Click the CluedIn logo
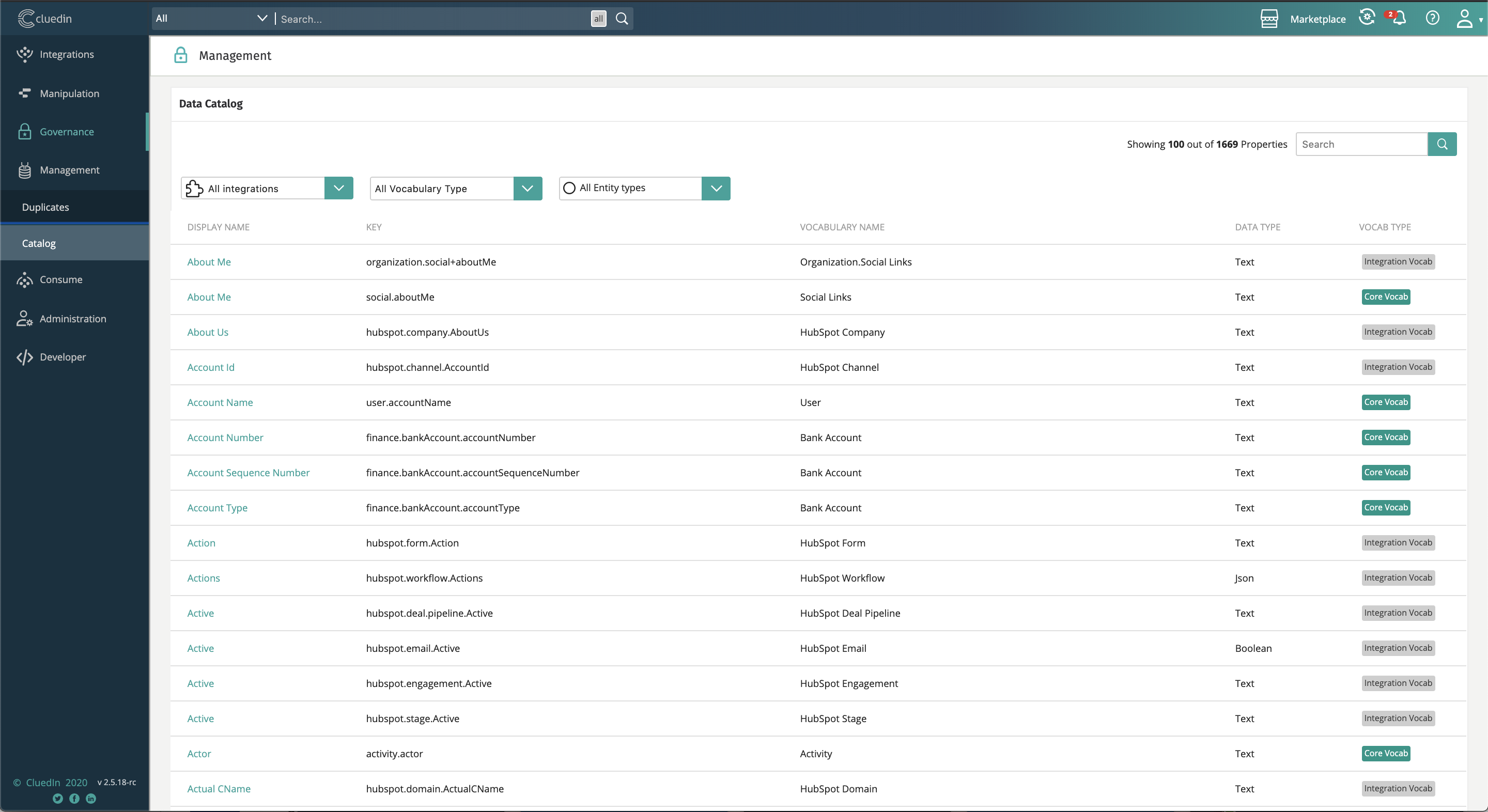The image size is (1488, 812). tap(44, 19)
